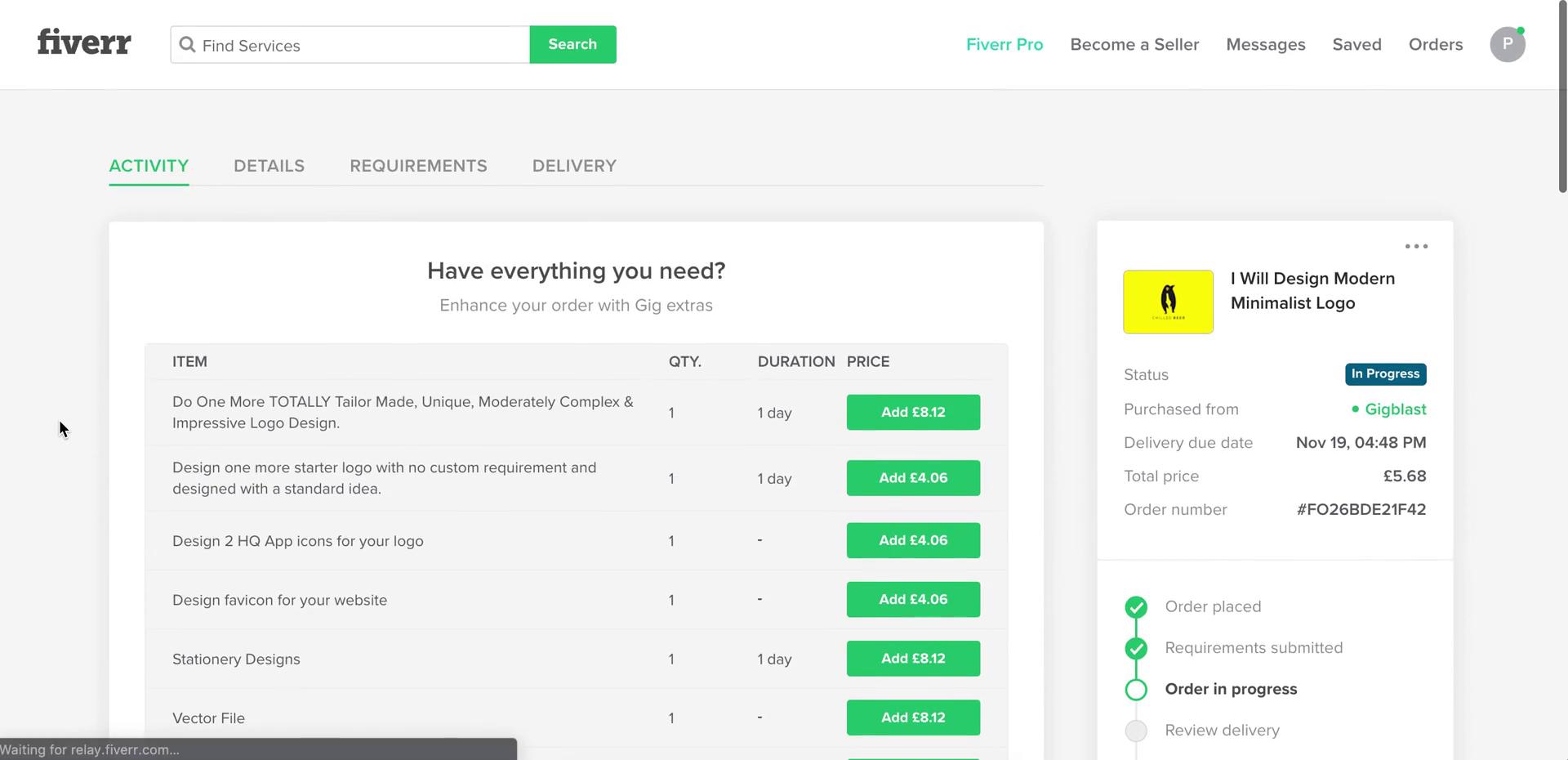Open the Gigblast seller profile link
The height and width of the screenshot is (760, 1568).
tap(1396, 409)
